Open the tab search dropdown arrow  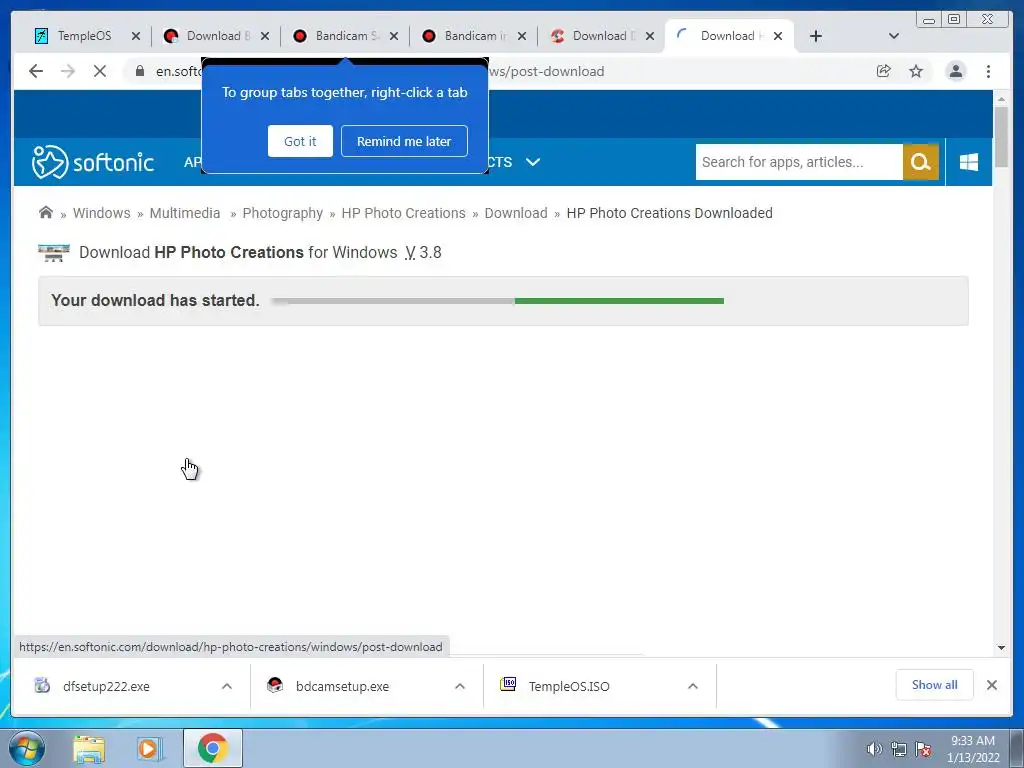(894, 36)
